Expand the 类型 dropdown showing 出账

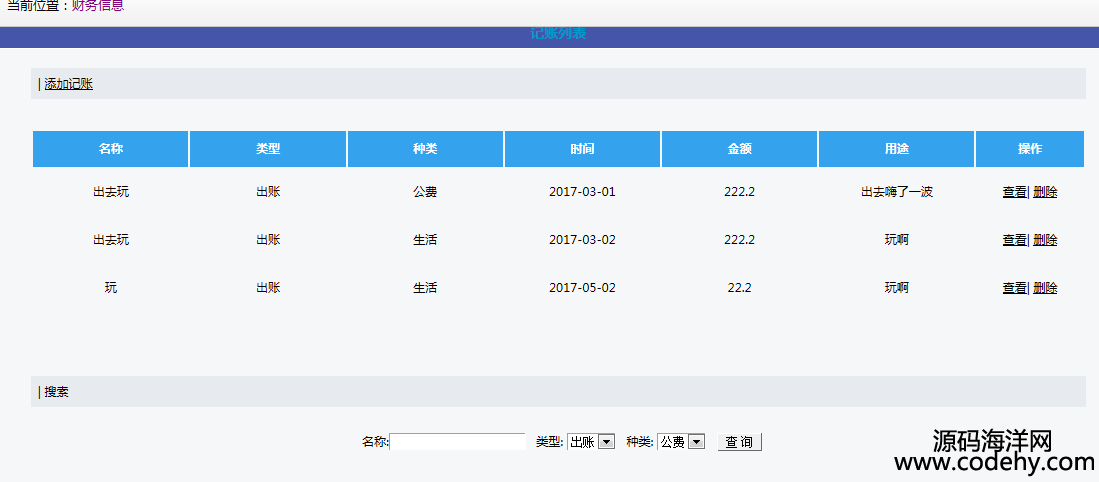click(591, 442)
